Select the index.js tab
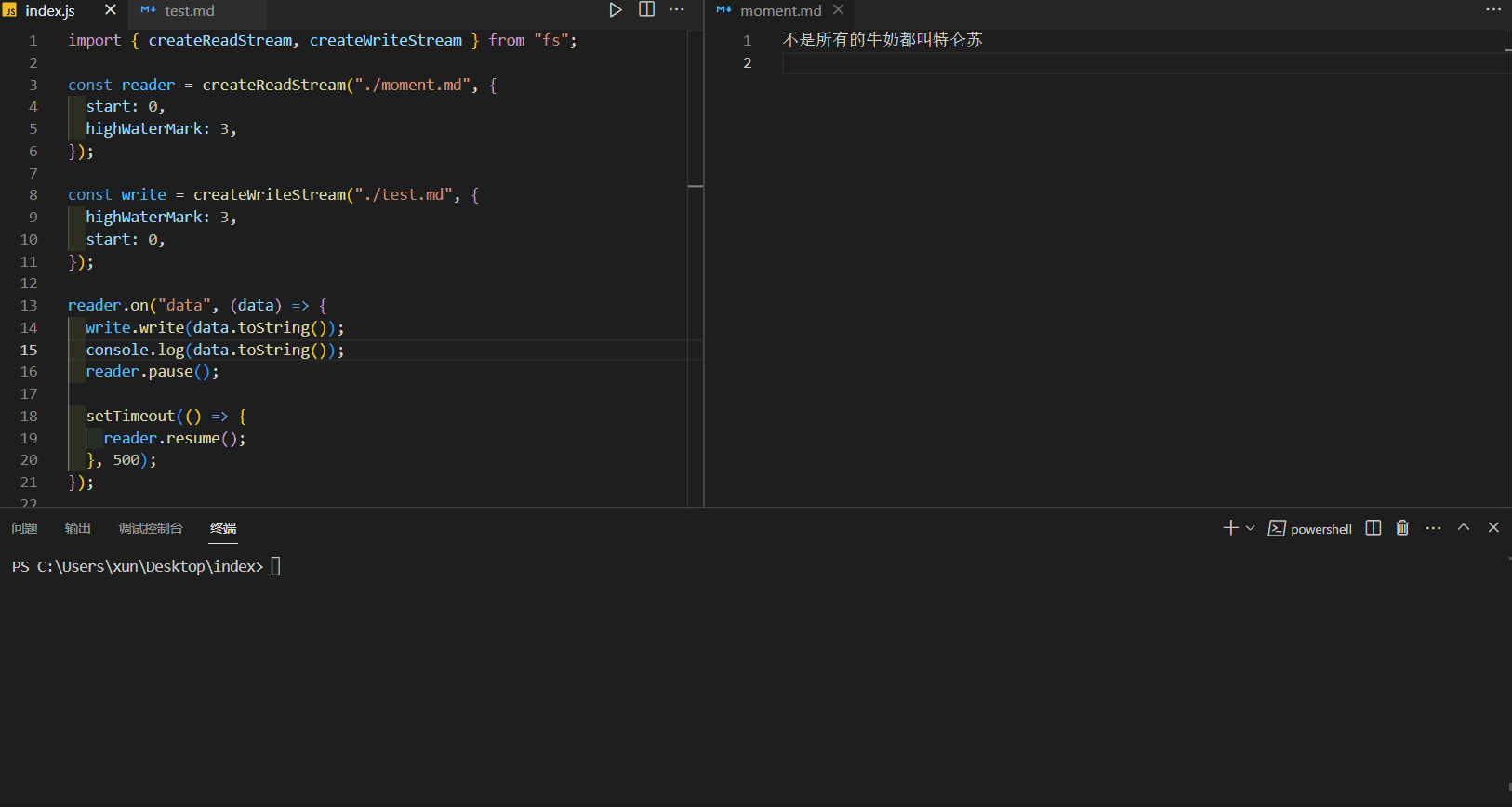1512x807 pixels. (50, 11)
